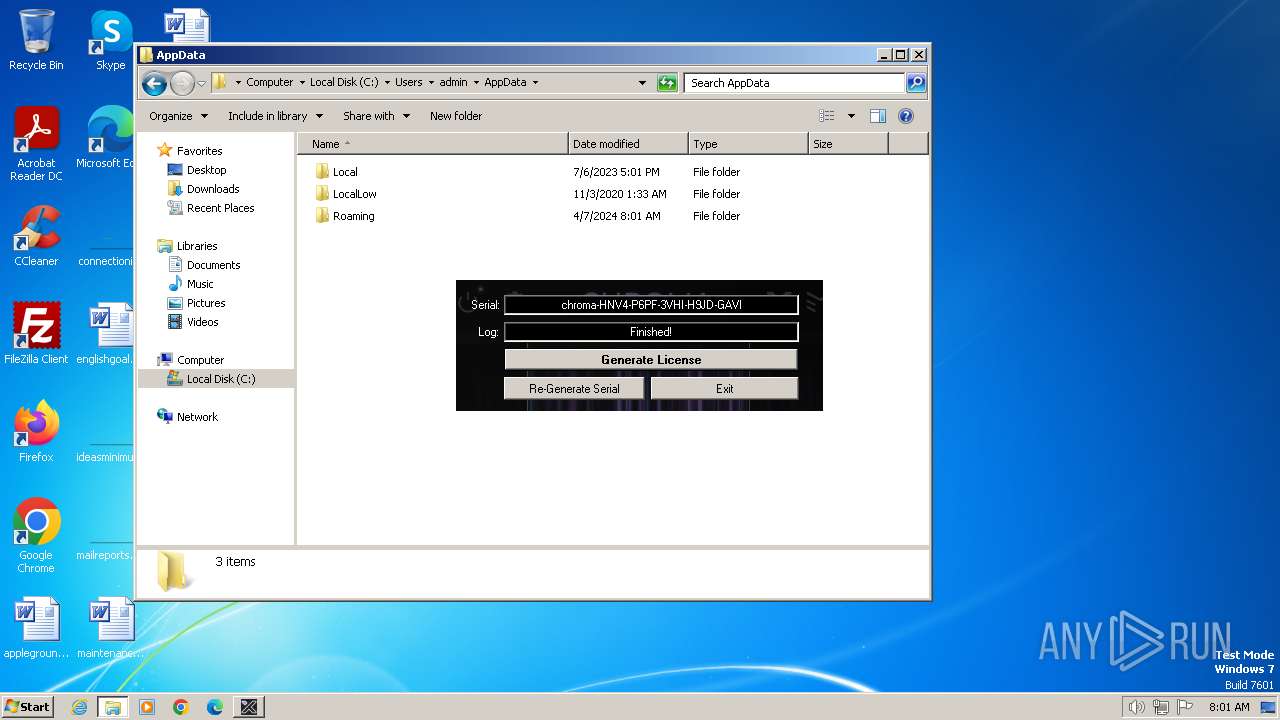This screenshot has height=720, width=1280.
Task: Click Generate License button
Action: pos(651,359)
